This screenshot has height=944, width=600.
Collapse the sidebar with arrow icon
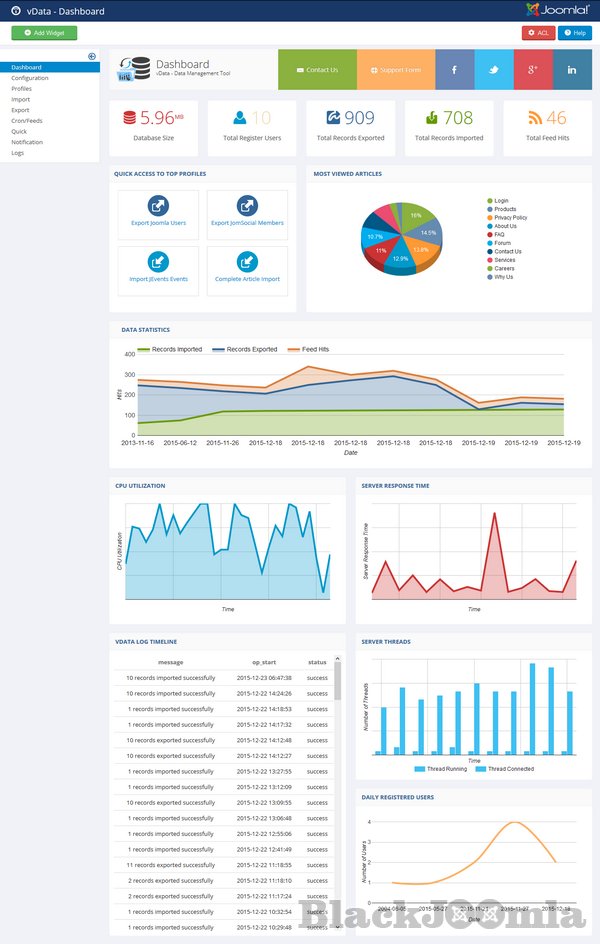92,56
